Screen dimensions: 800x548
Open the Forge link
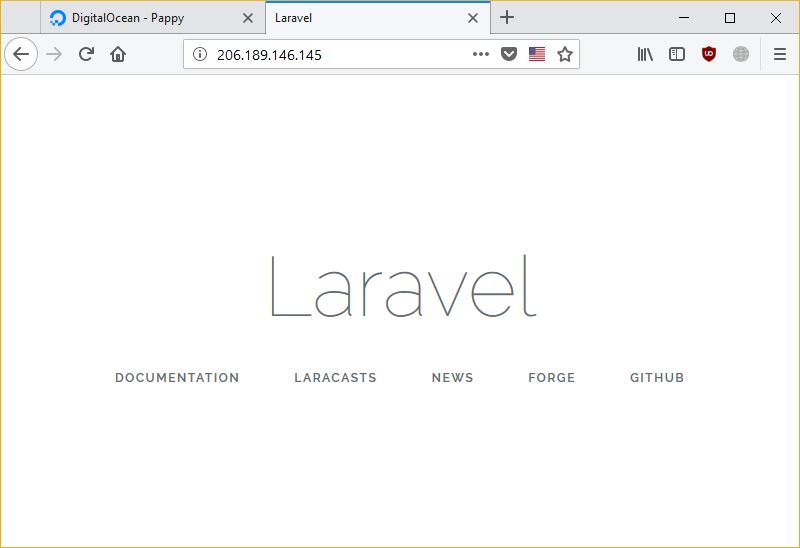pyautogui.click(x=552, y=378)
